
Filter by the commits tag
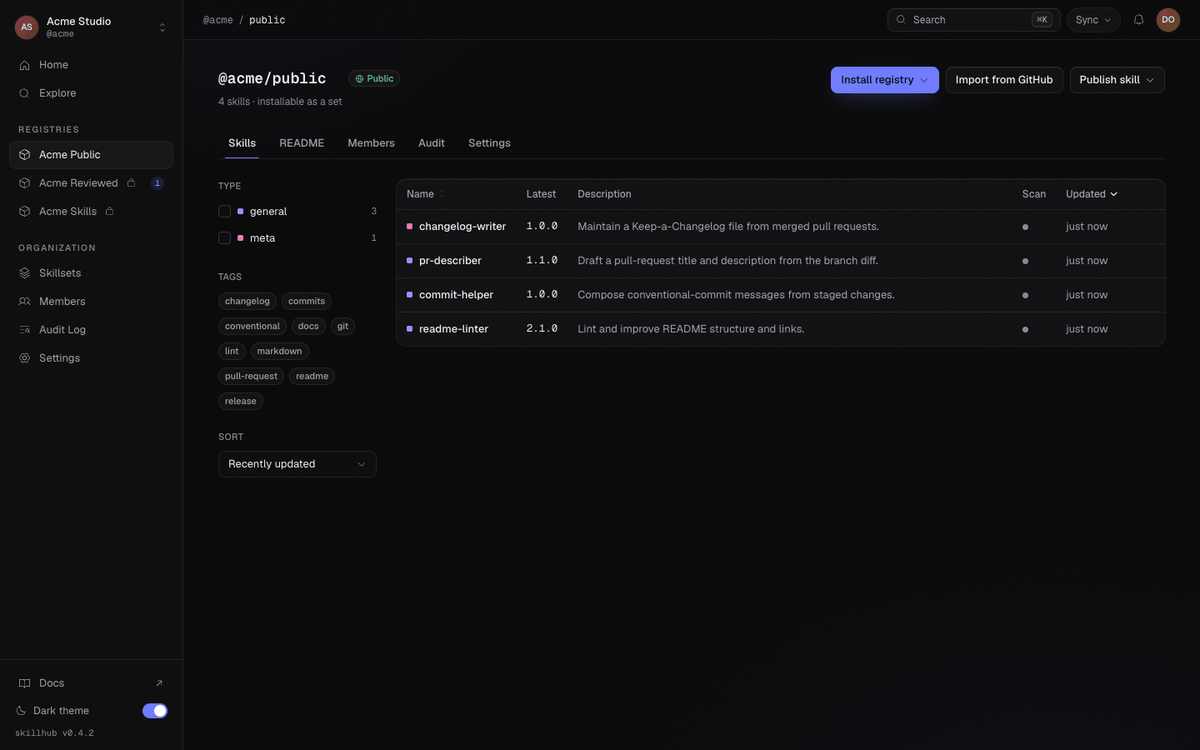point(307,301)
